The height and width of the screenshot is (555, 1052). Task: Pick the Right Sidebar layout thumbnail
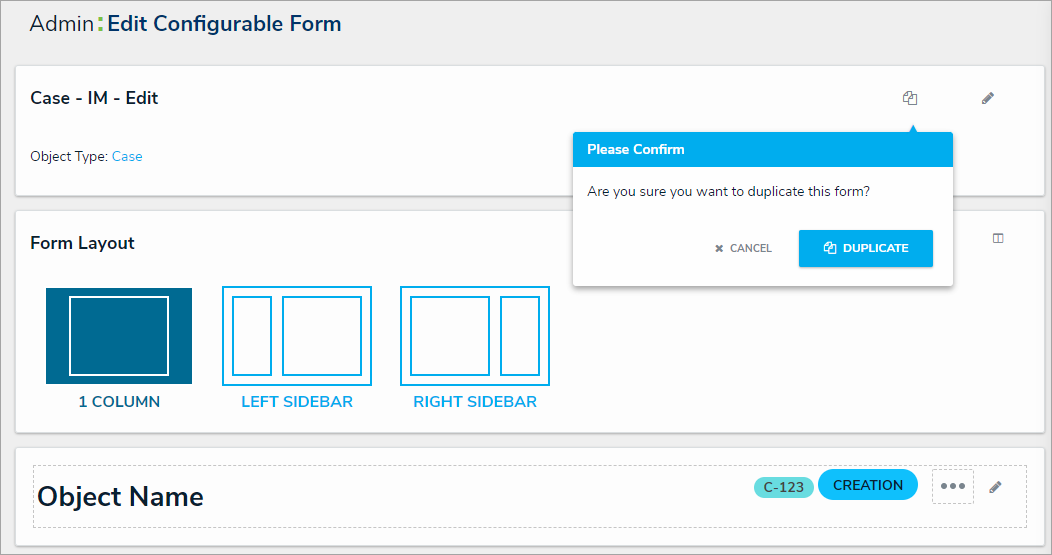(x=475, y=336)
